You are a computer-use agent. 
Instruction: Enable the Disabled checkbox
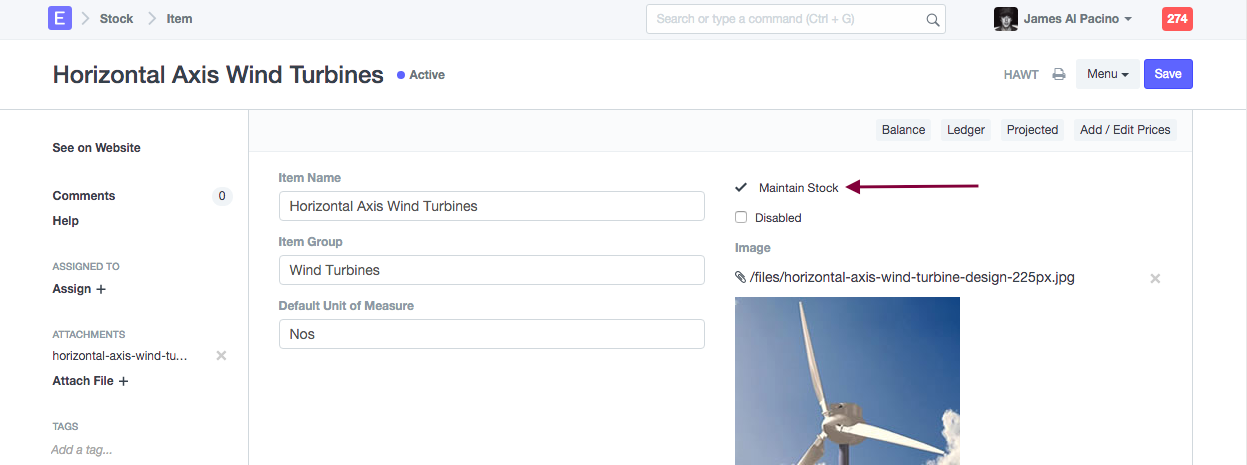click(x=741, y=217)
